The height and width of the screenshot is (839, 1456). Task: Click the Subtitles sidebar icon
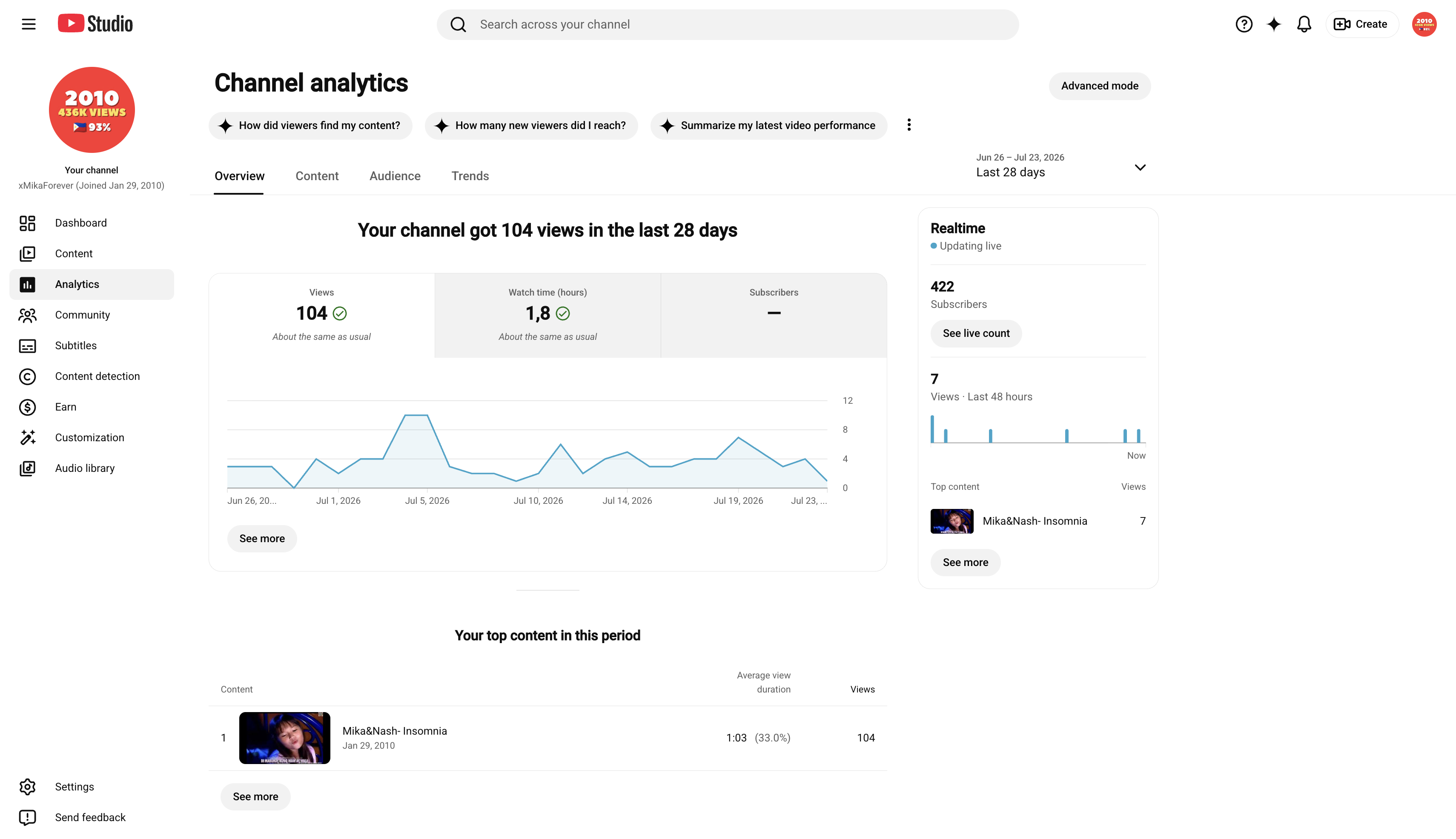point(27,346)
